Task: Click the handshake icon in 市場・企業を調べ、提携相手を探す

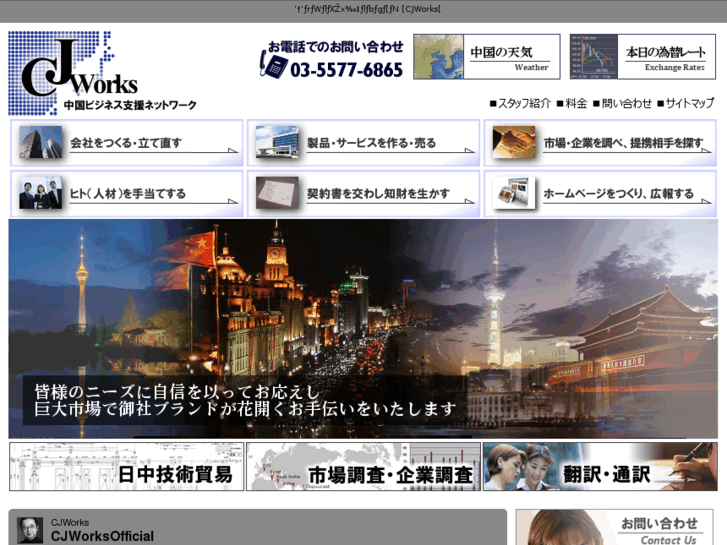Action: point(514,142)
